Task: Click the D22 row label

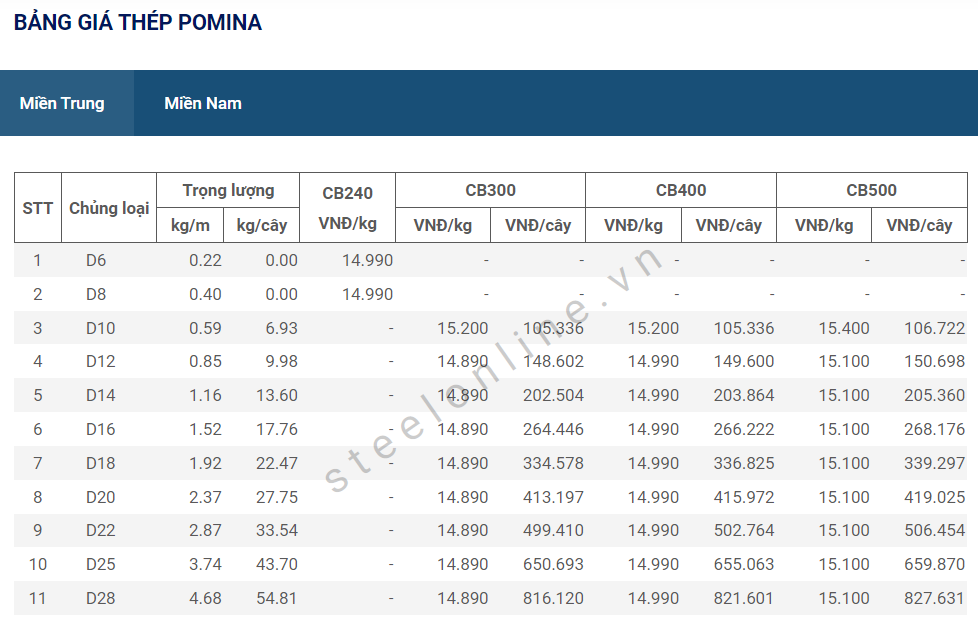Action: pos(100,530)
